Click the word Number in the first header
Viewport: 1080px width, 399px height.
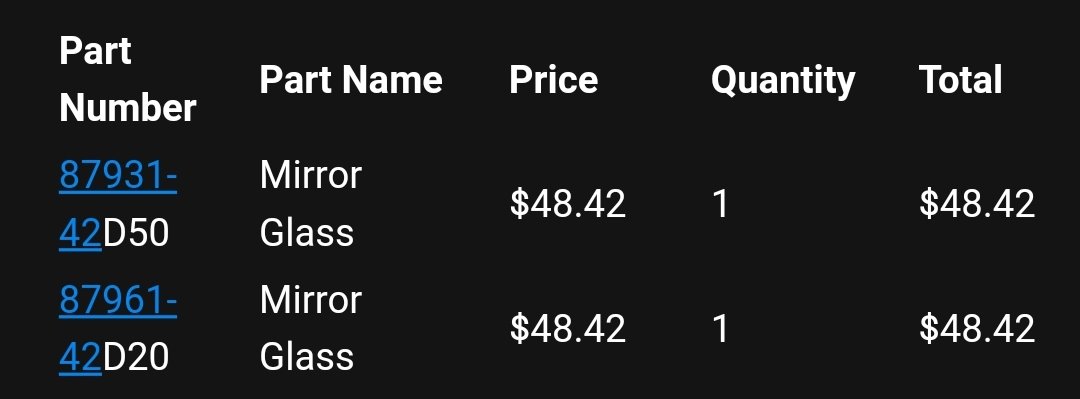tap(128, 108)
